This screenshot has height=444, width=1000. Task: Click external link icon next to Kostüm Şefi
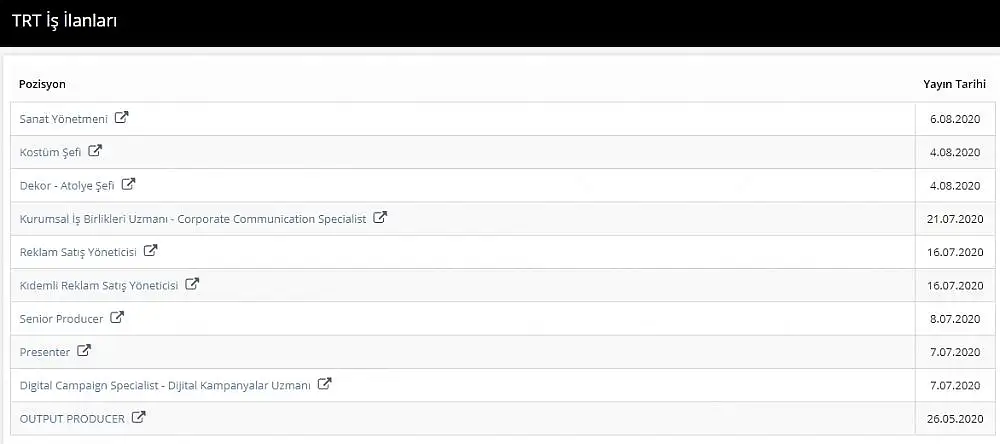coord(95,151)
